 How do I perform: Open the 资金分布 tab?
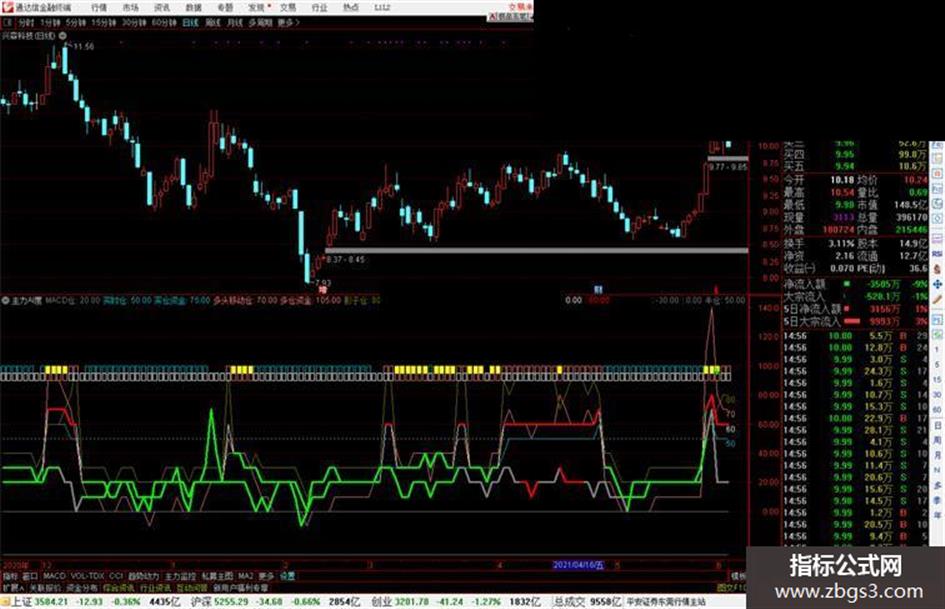(82, 587)
